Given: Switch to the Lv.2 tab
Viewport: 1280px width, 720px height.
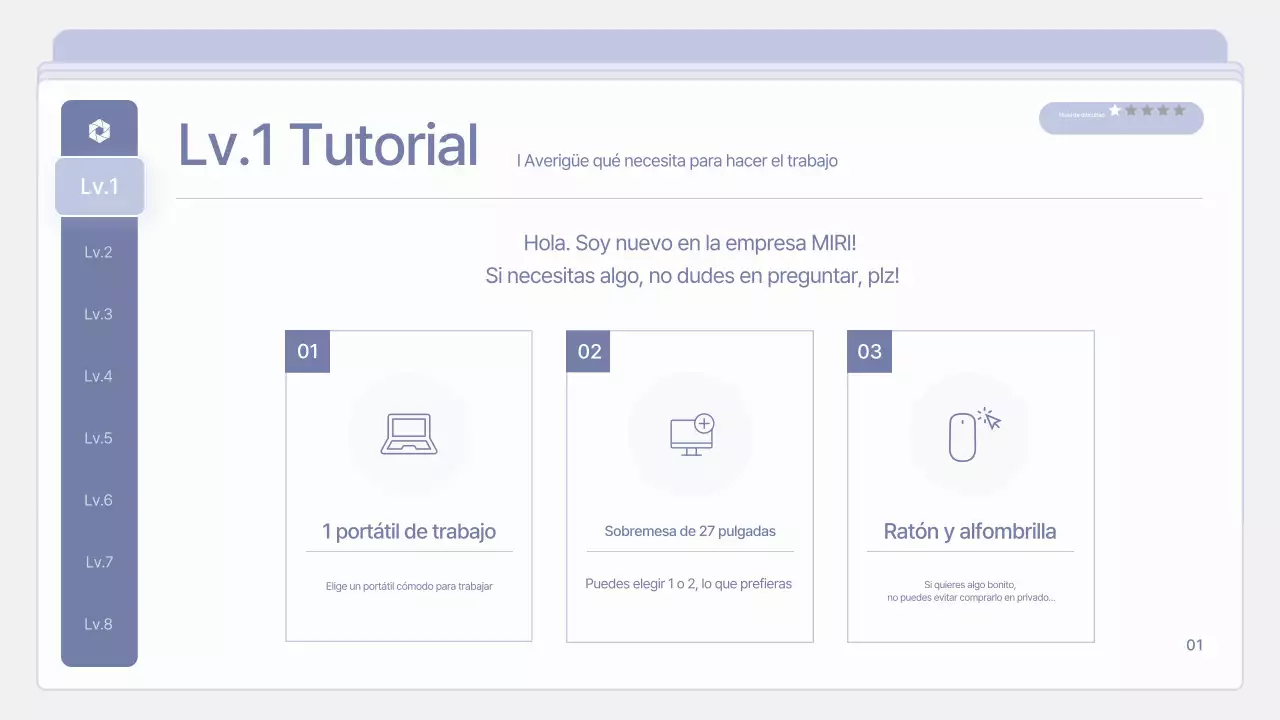Looking at the screenshot, I should click(98, 252).
